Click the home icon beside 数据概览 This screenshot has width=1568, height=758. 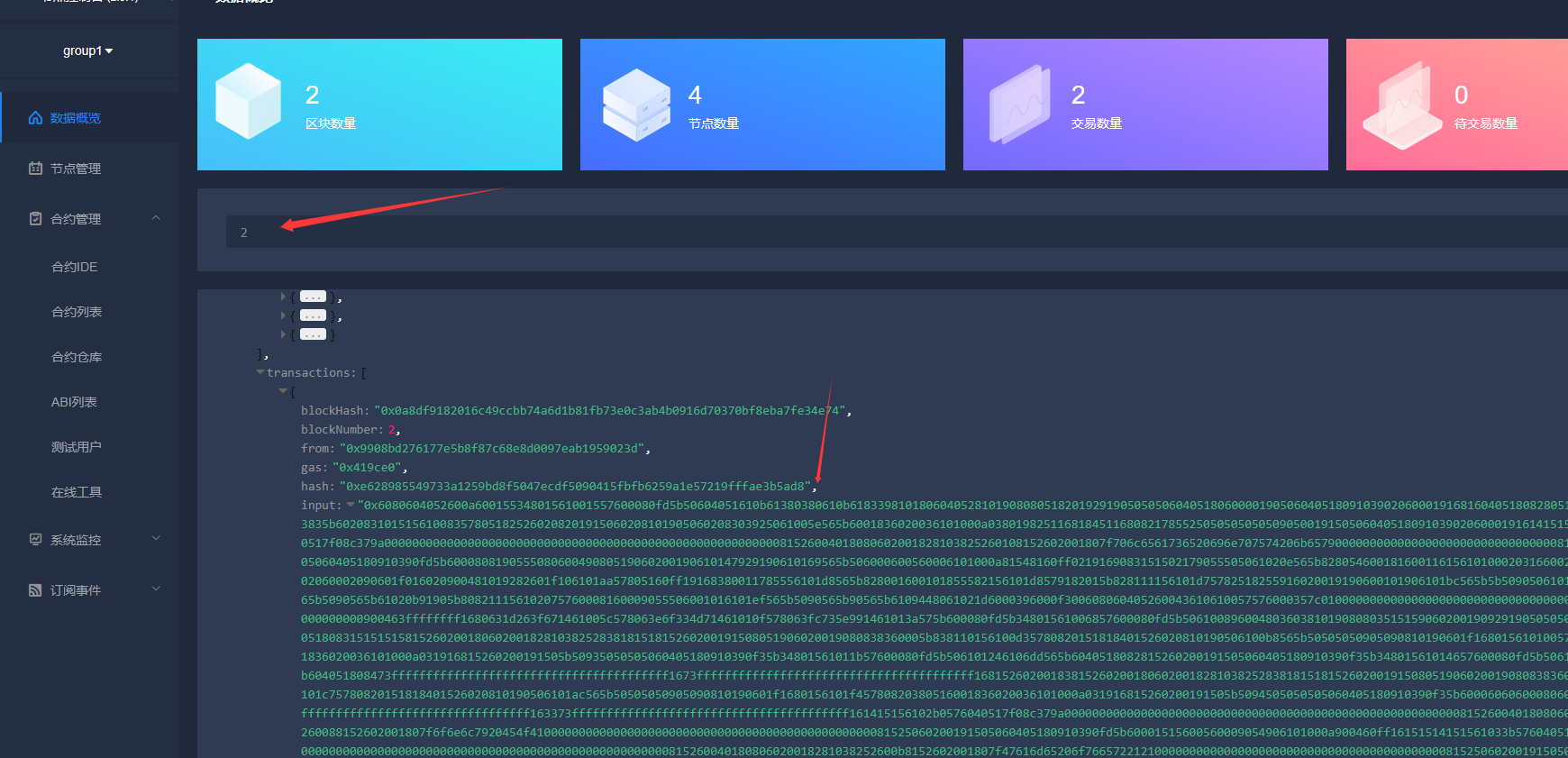pyautogui.click(x=35, y=118)
